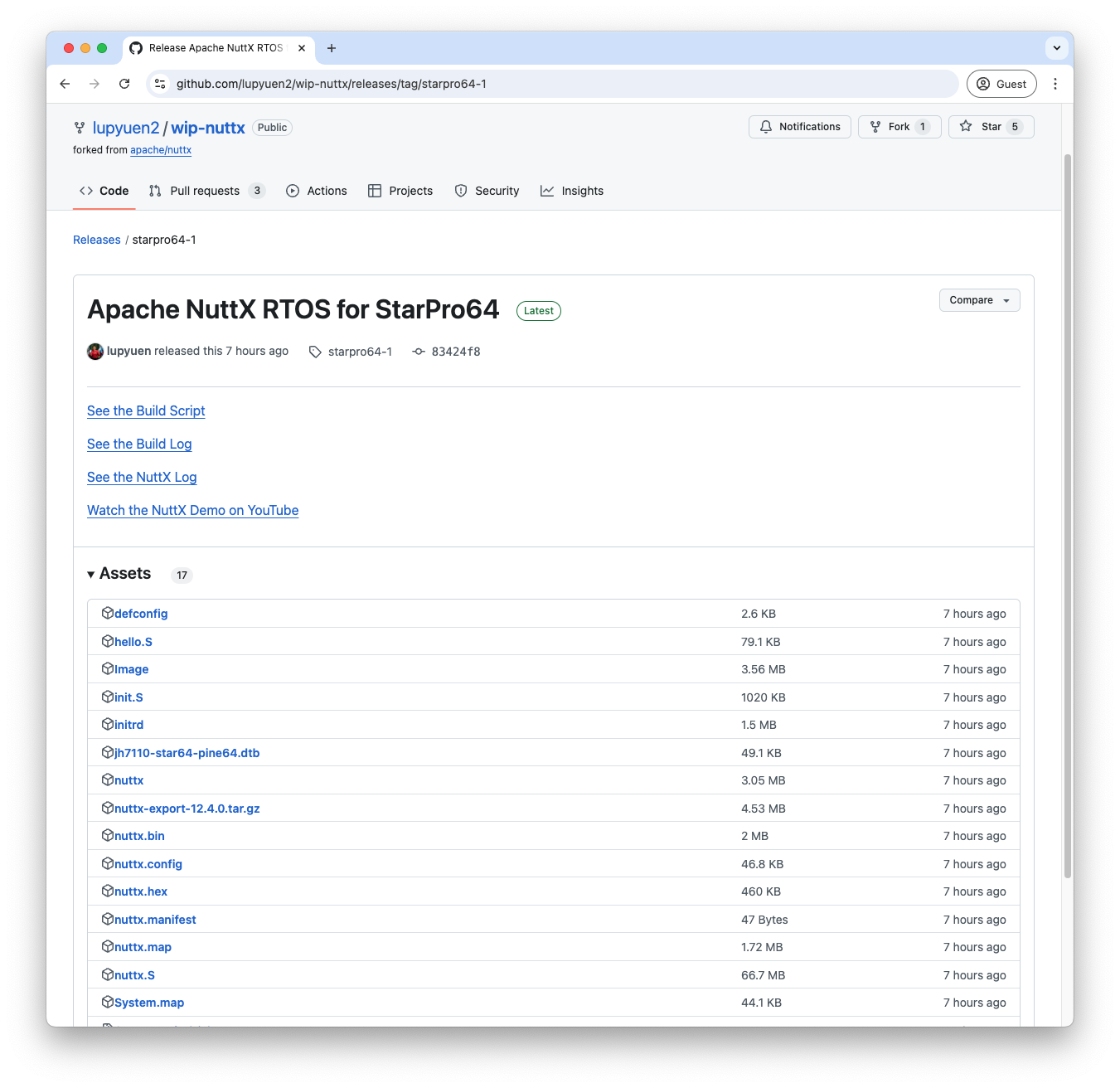Open a new browser tab with plus icon
Screen dimensions: 1120x1088
tap(332, 48)
